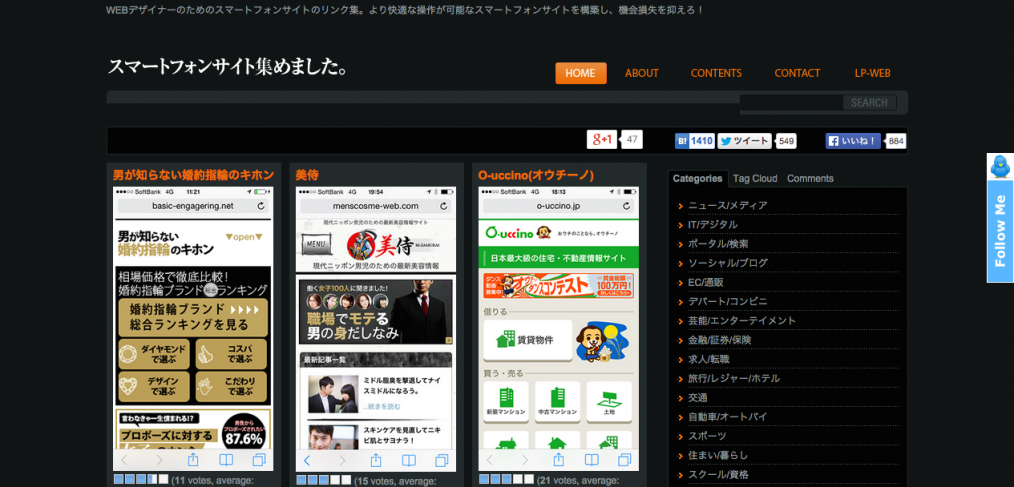Click the Follow Me side tab
This screenshot has height=487, width=1014.
coord(1000,231)
